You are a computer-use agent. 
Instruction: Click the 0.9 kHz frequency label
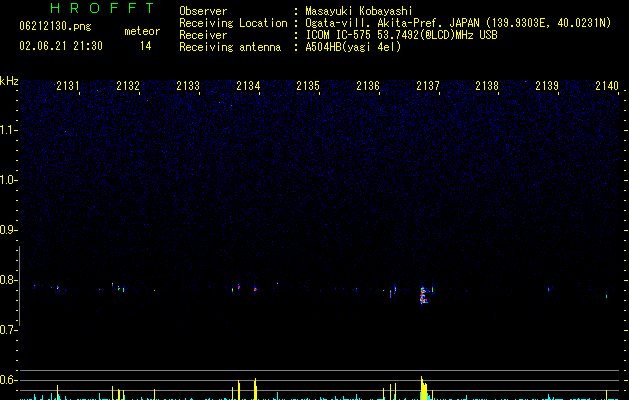coord(9,230)
